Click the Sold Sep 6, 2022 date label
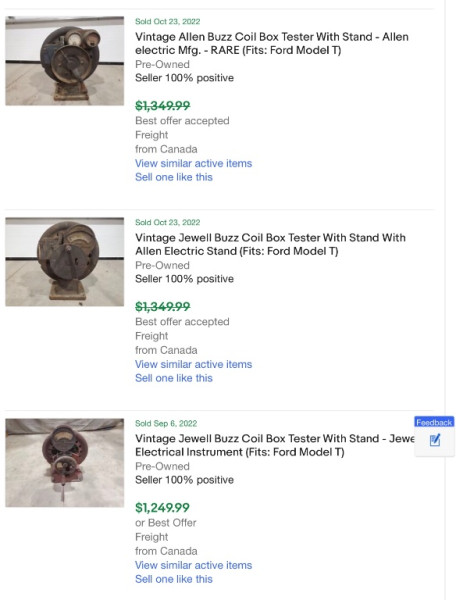 click(x=166, y=423)
